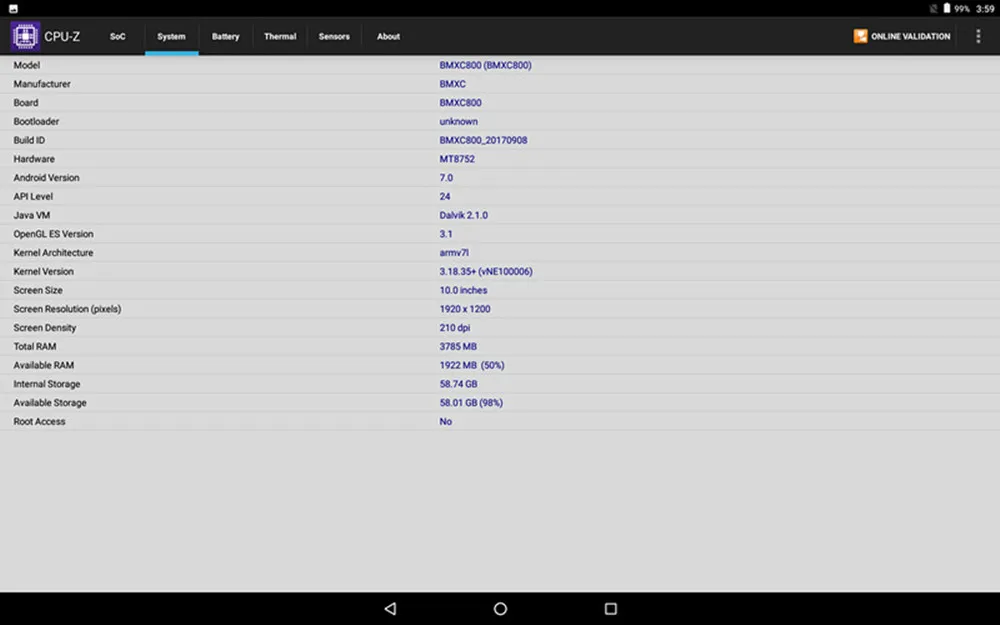Click the Java VM row label
This screenshot has height=625, width=1000.
coord(32,215)
